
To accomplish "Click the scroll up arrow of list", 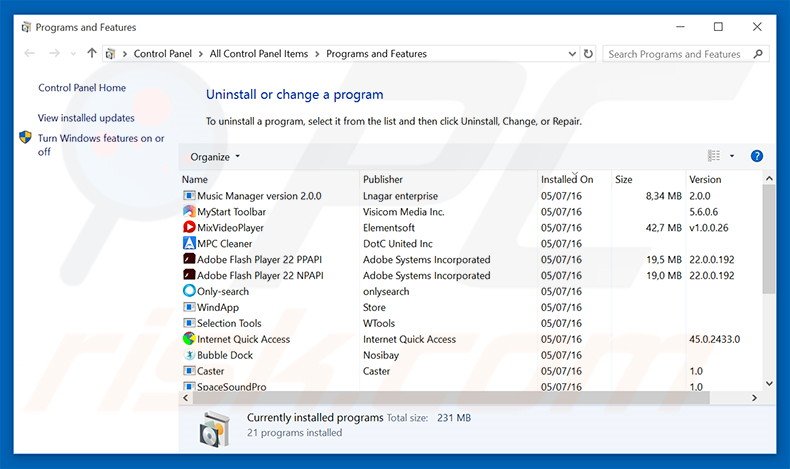I will point(769,178).
